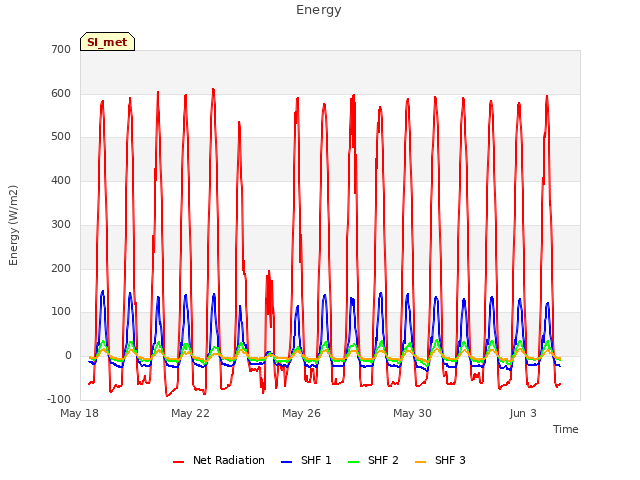Click the 400 y-axis tick label

tap(61, 180)
